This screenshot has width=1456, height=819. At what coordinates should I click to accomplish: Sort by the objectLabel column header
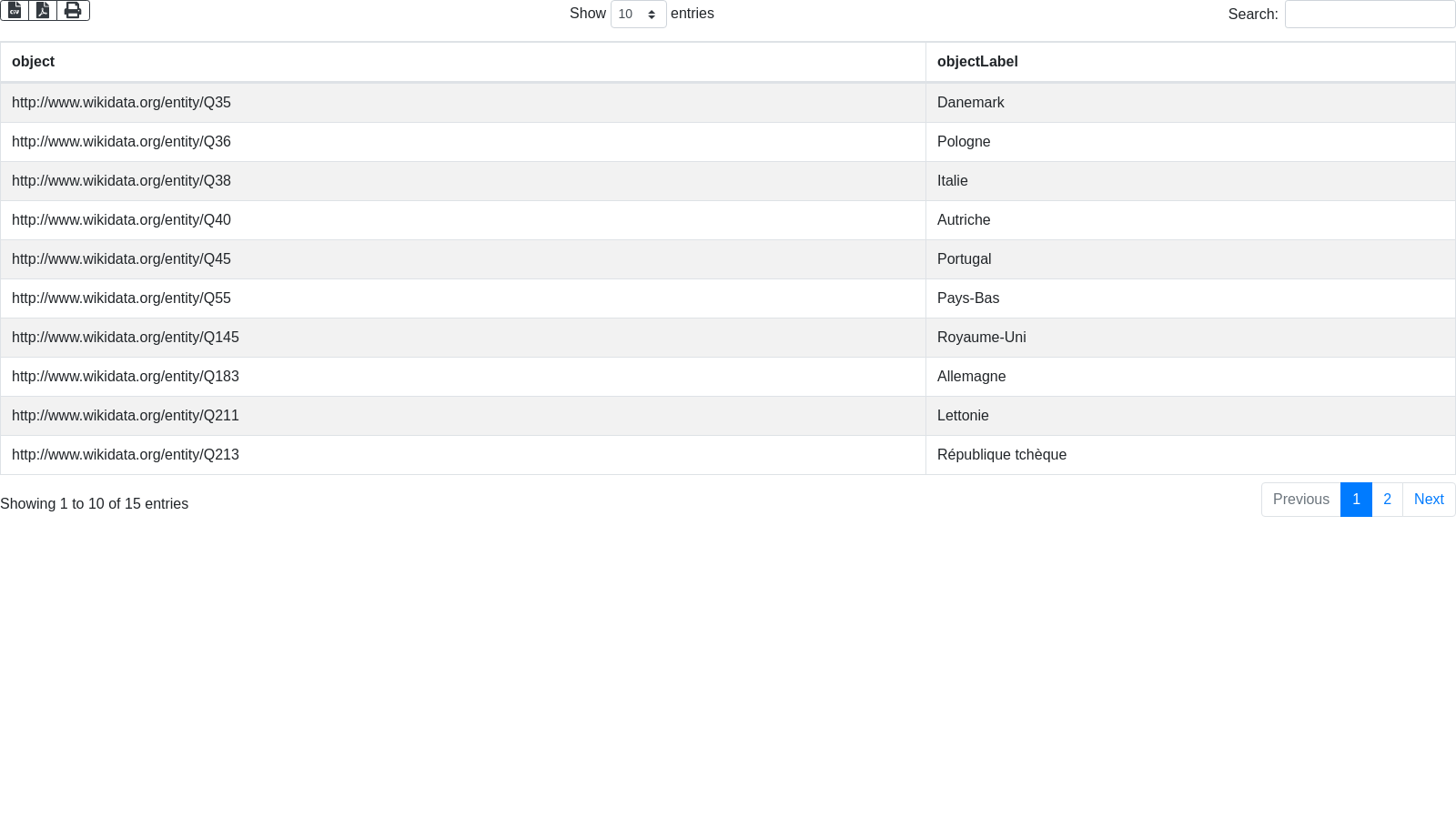click(977, 62)
